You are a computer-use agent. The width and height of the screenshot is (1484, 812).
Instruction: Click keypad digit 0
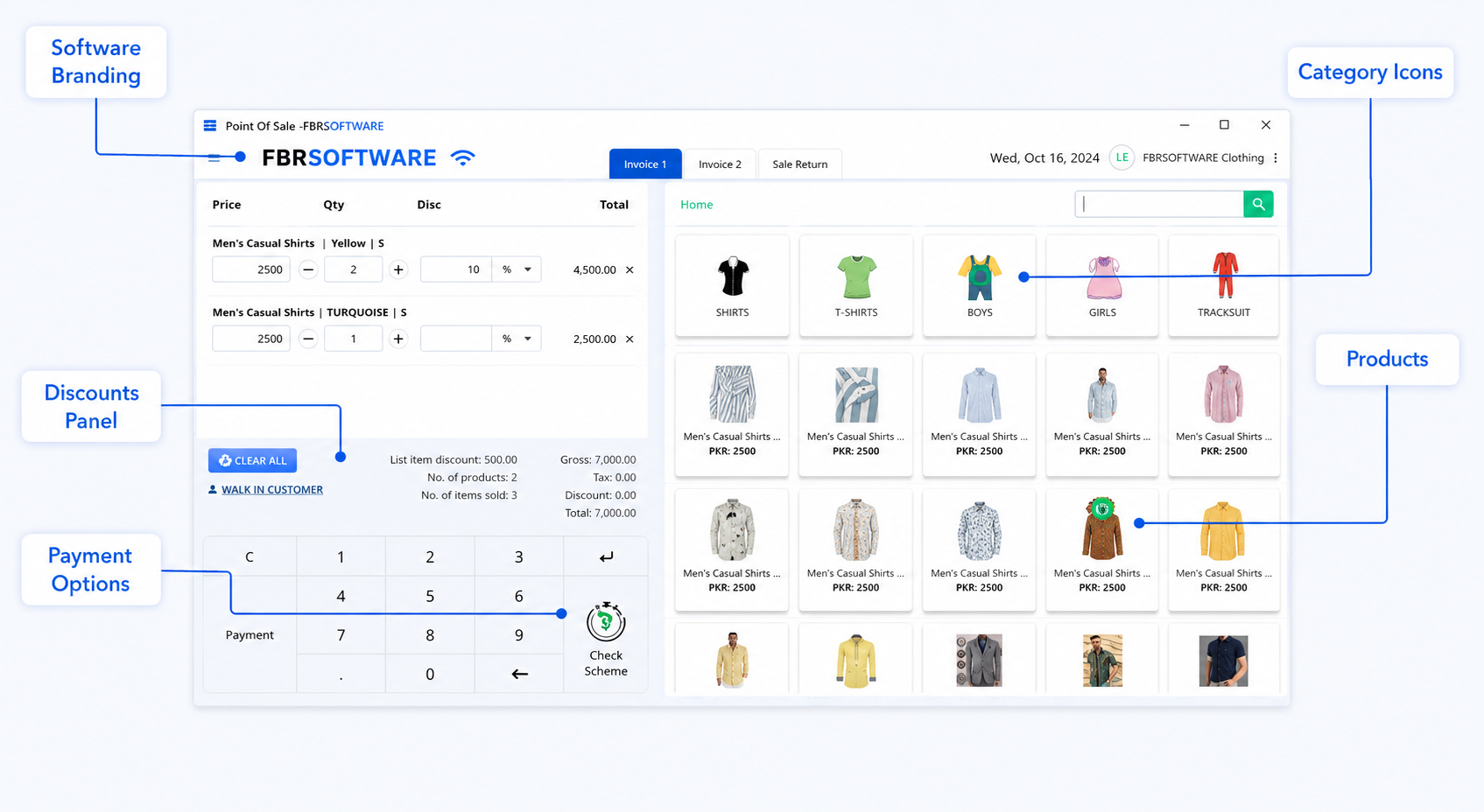pos(430,674)
